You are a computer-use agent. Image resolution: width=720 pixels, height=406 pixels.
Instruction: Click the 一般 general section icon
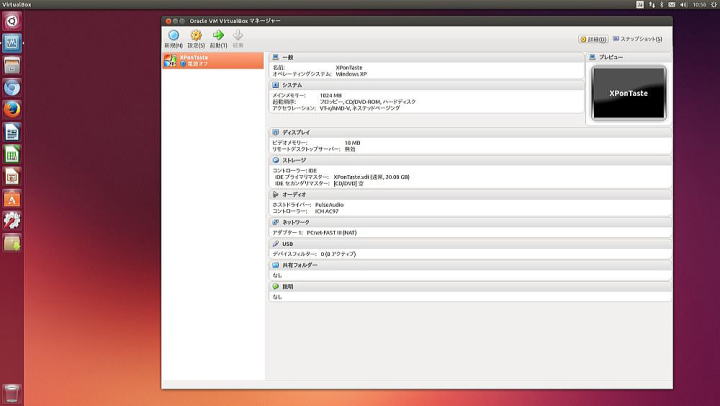pyautogui.click(x=276, y=57)
